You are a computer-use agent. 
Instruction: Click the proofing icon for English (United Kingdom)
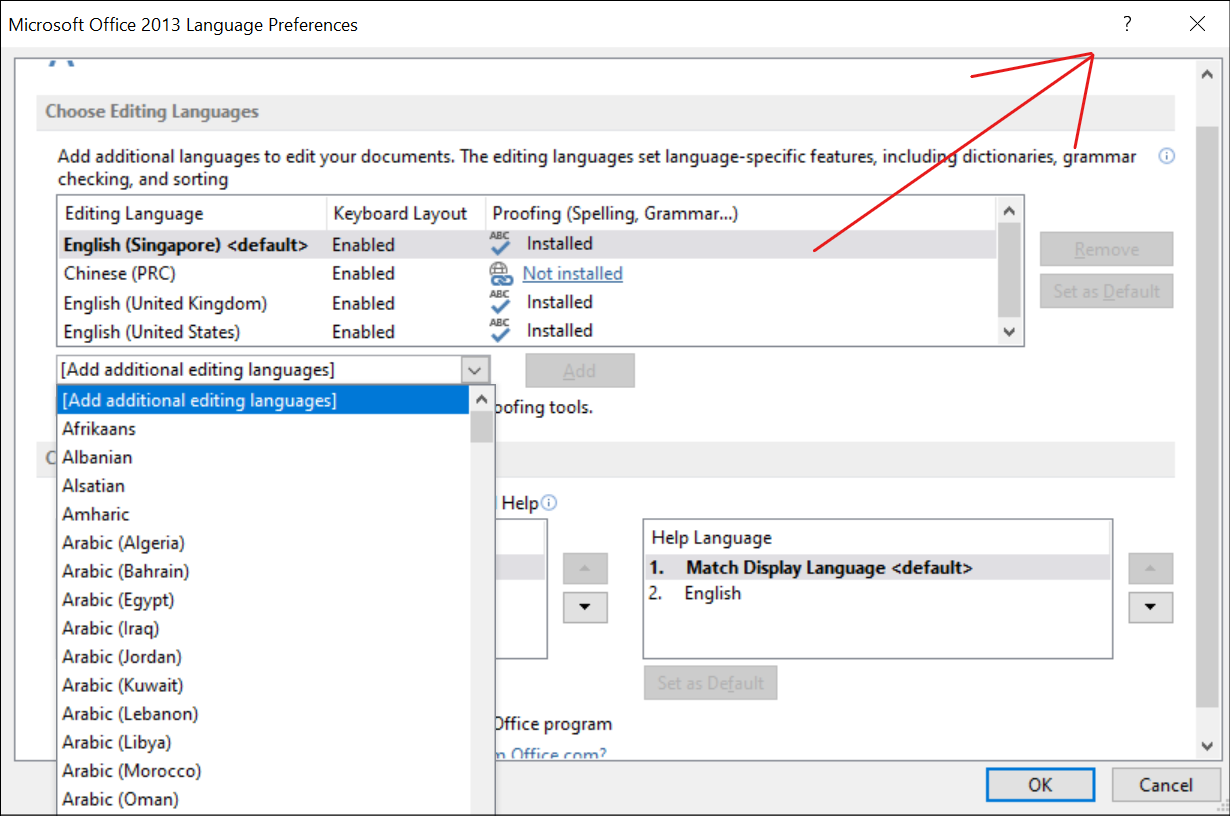coord(500,302)
